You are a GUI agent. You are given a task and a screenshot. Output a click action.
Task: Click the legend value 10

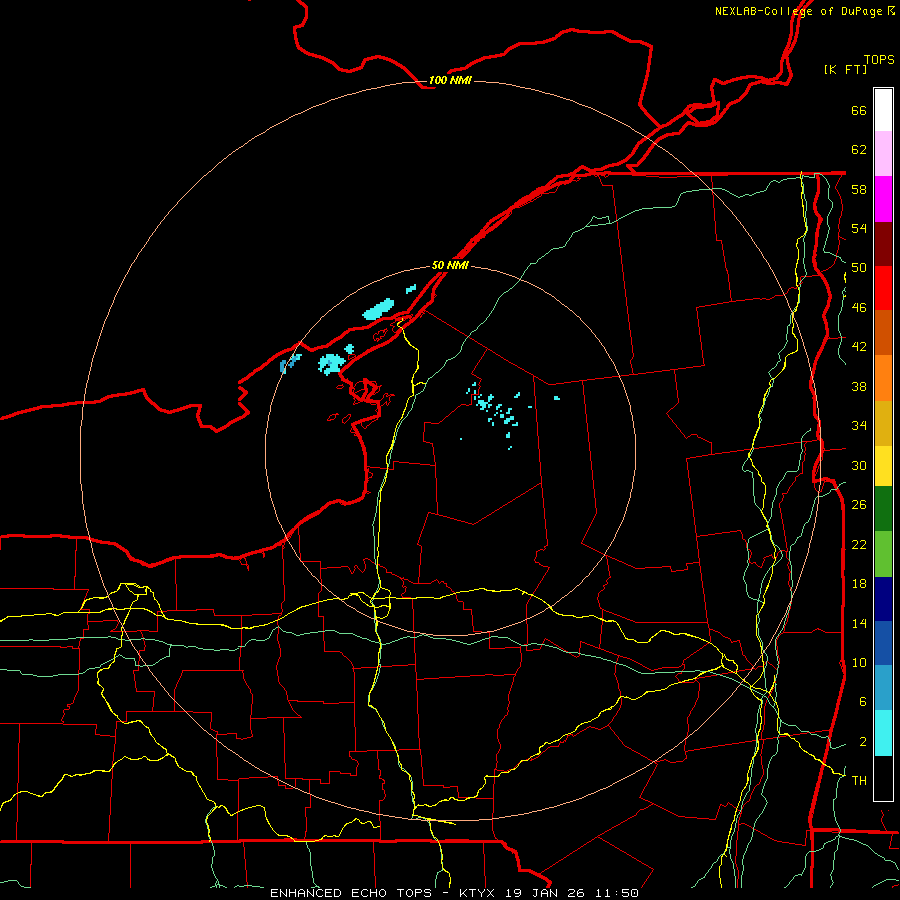859,662
